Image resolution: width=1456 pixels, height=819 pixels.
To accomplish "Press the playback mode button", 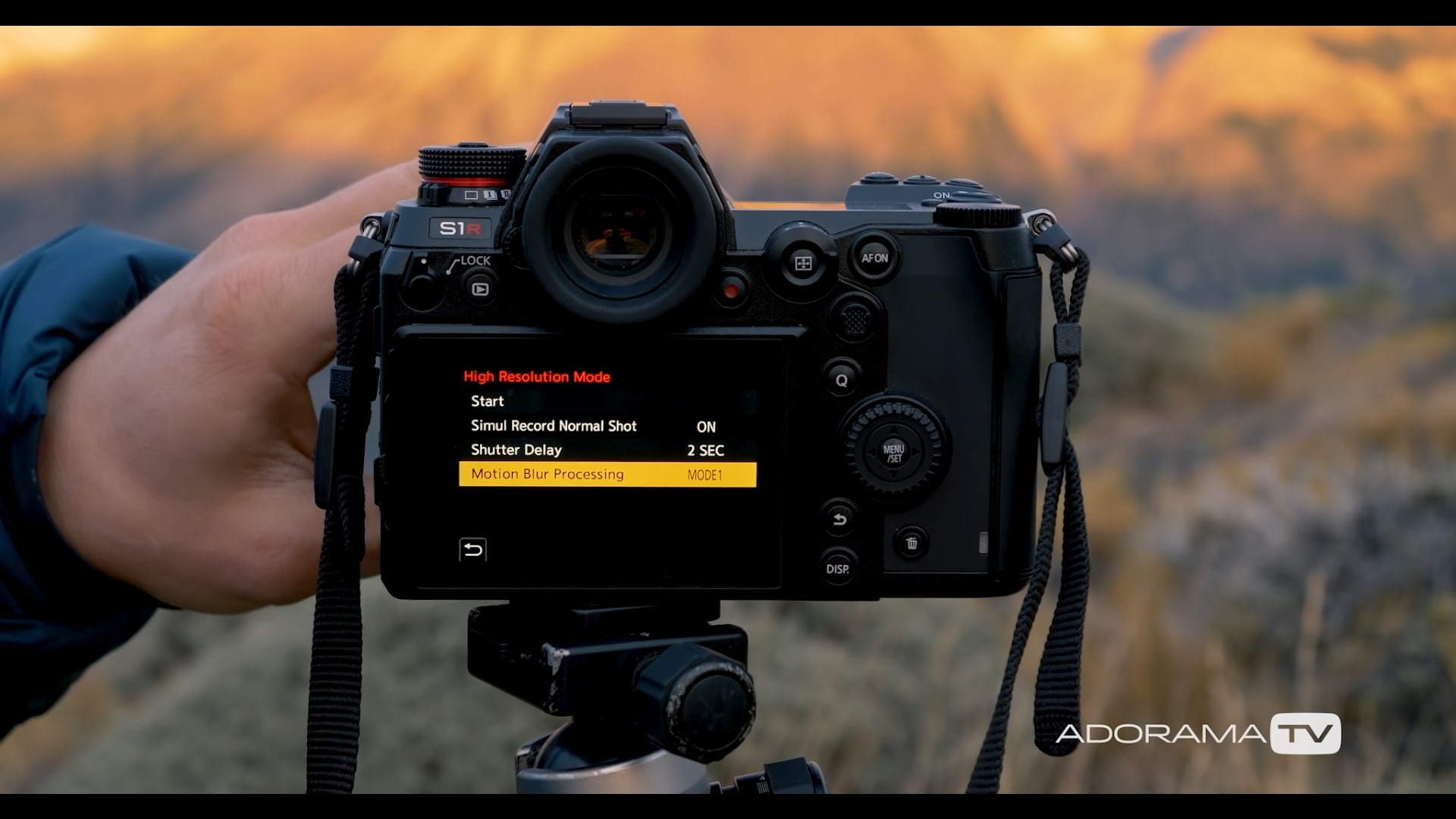I will point(479,290).
